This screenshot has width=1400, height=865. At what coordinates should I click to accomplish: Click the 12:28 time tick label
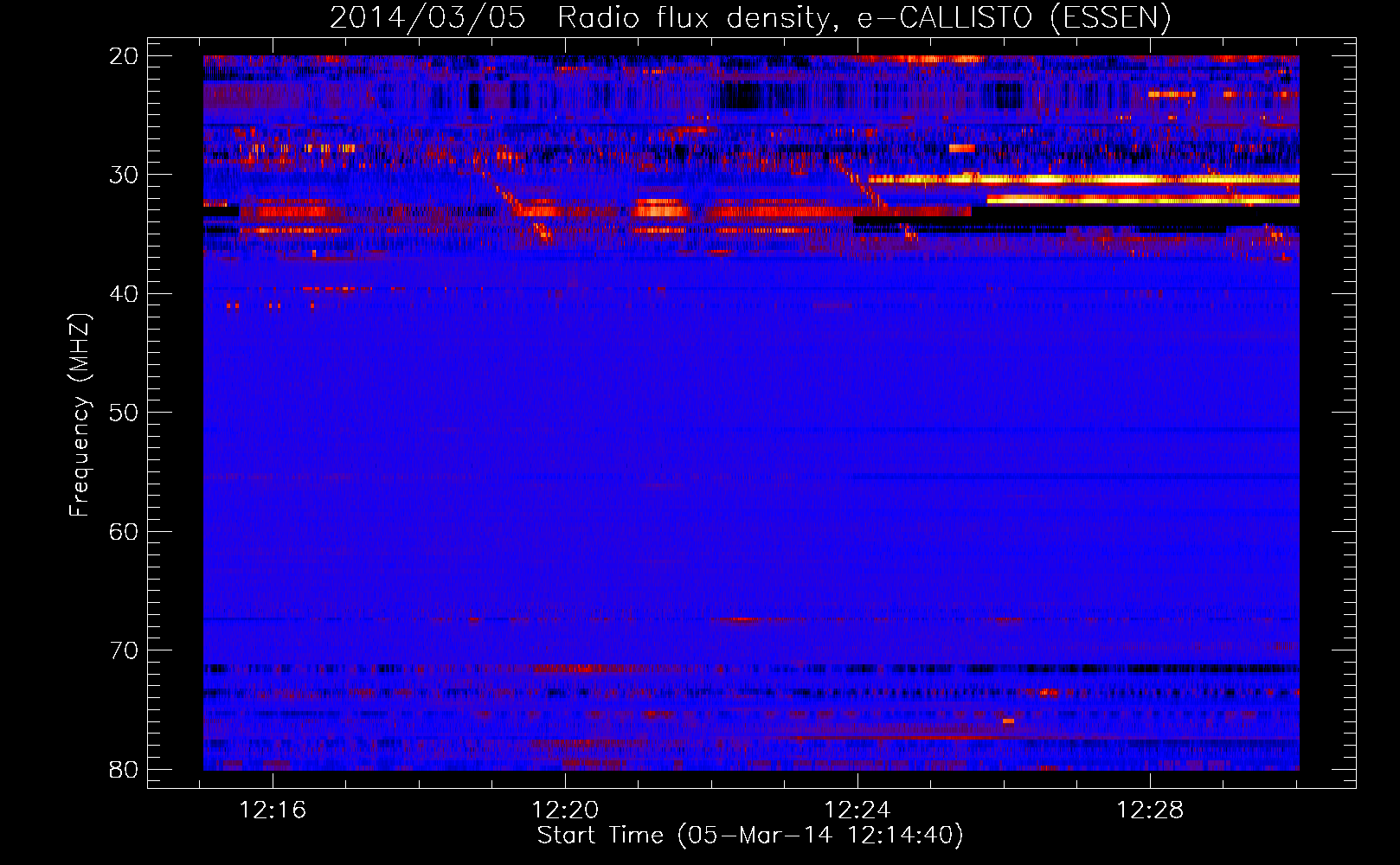tap(1150, 811)
